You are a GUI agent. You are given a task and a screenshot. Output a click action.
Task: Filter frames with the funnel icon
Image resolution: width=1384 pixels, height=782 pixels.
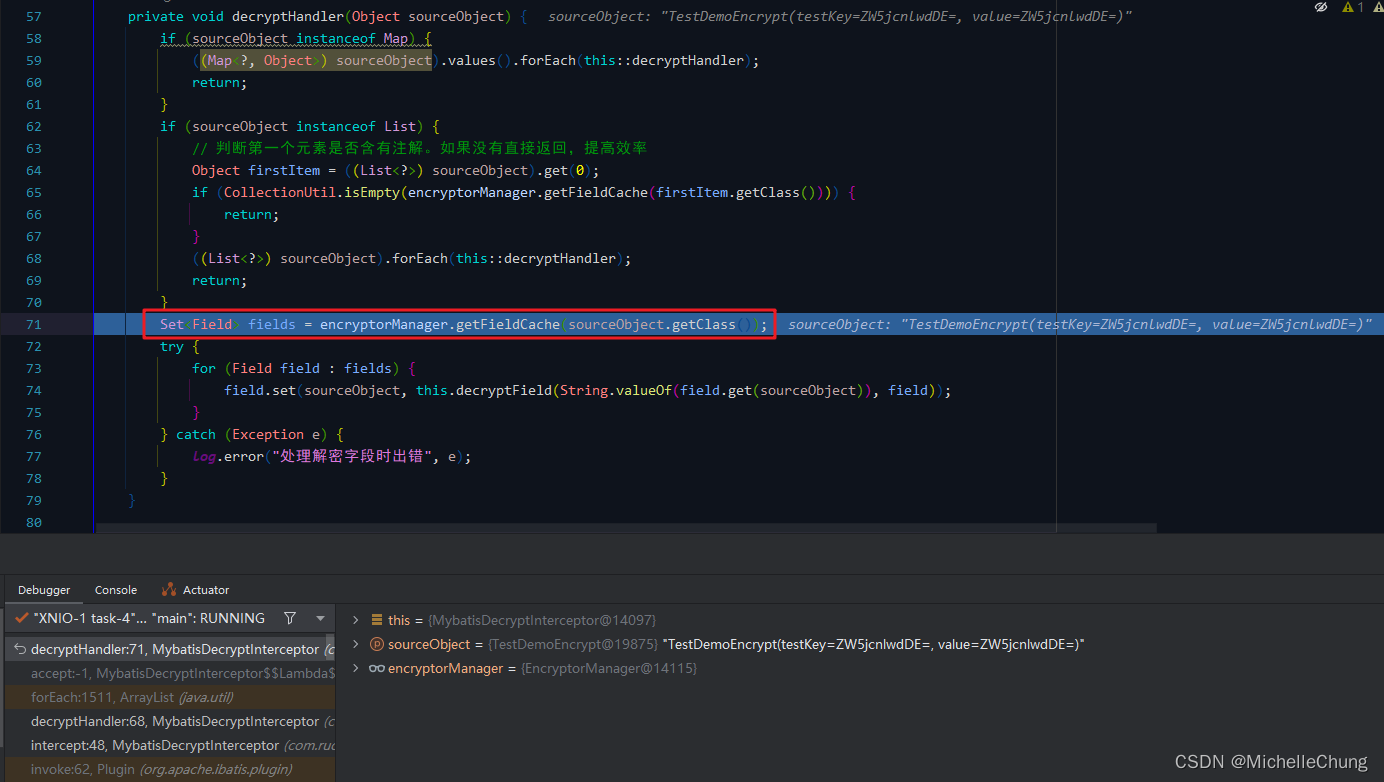pos(290,618)
